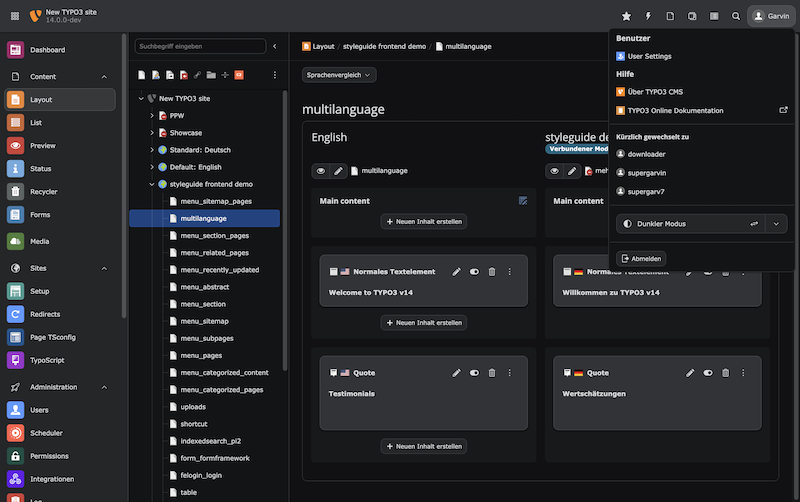Open the bookmarks star in top bar
The image size is (800, 502).
click(626, 16)
